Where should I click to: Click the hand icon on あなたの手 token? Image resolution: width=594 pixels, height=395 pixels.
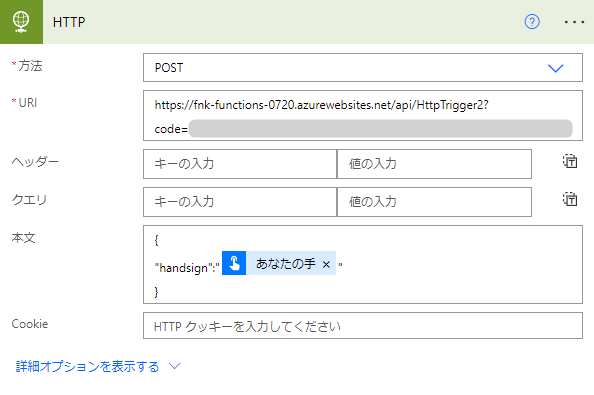(234, 263)
